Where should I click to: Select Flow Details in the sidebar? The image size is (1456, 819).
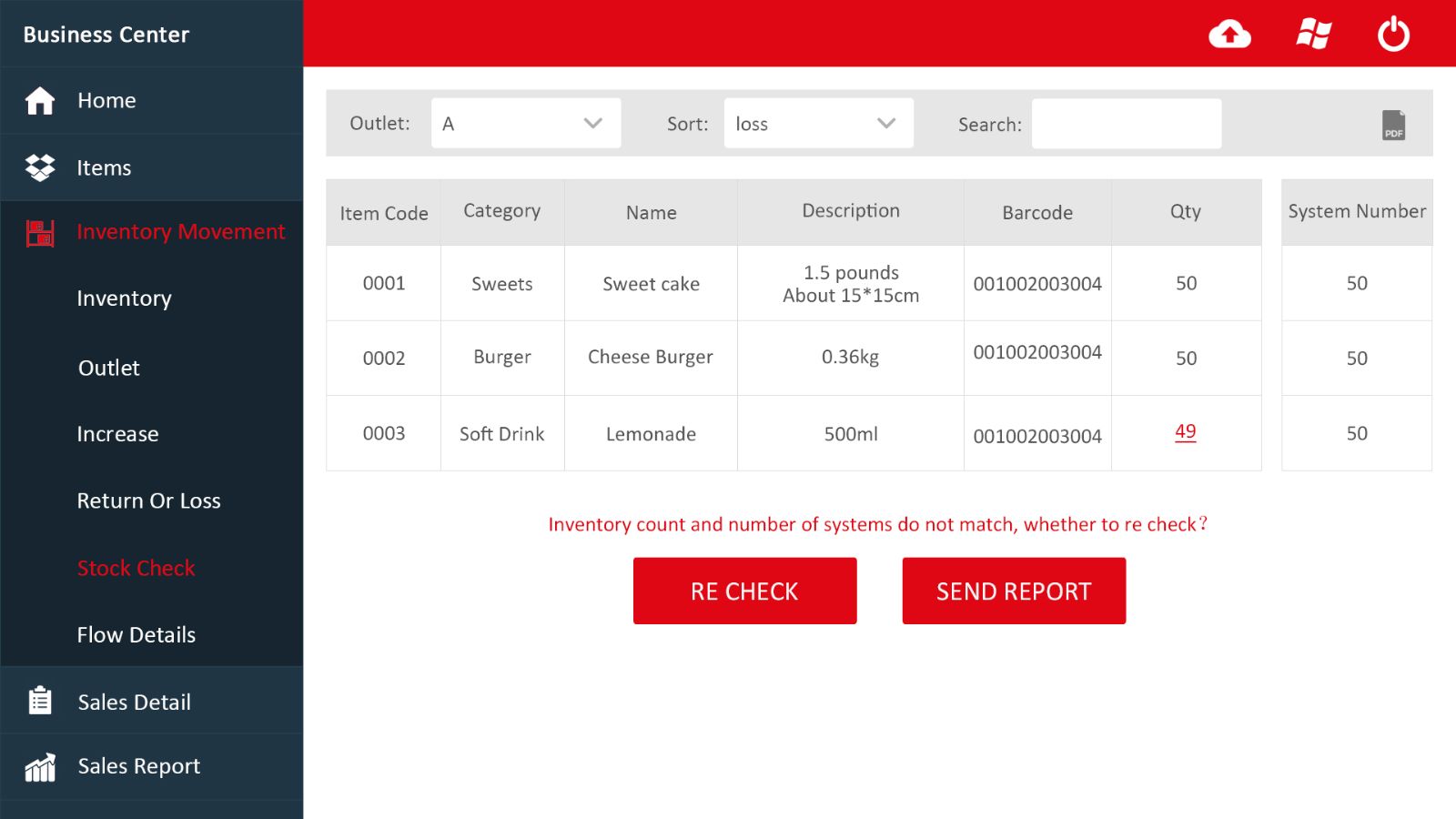pos(136,634)
